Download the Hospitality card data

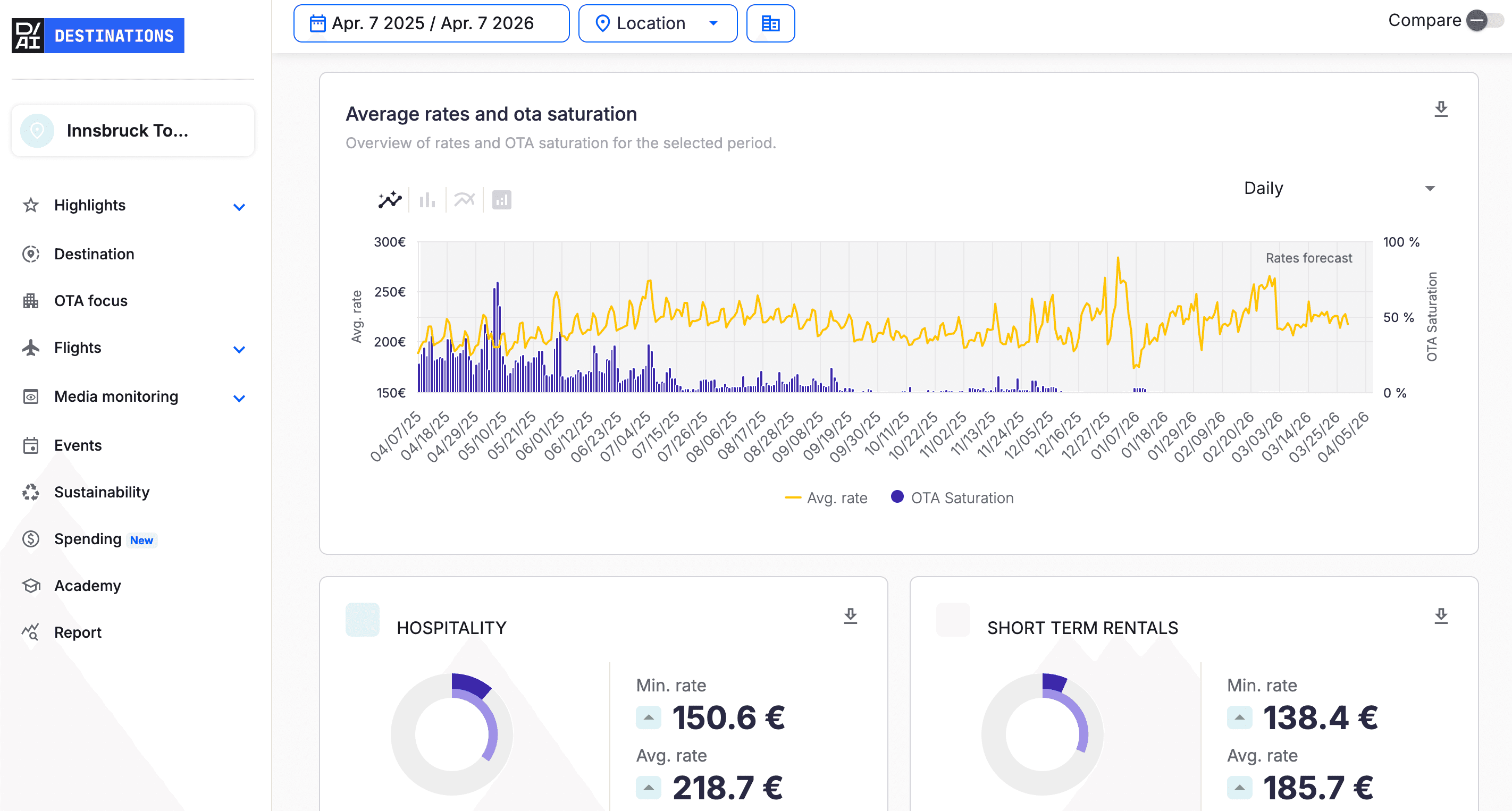click(x=851, y=615)
